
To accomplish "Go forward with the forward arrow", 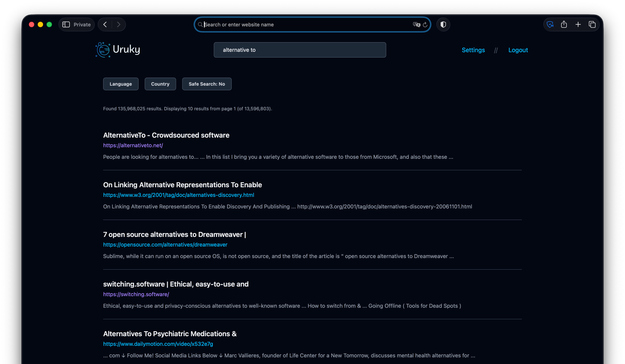I will pos(118,24).
